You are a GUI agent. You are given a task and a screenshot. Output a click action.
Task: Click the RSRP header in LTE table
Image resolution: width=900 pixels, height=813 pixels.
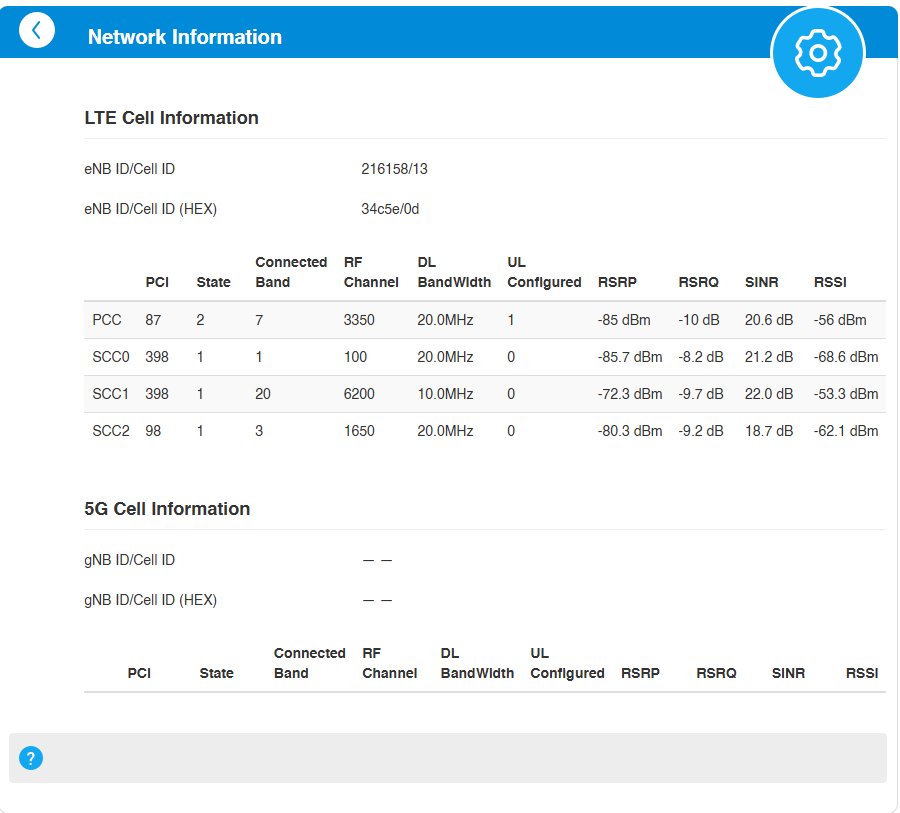616,282
